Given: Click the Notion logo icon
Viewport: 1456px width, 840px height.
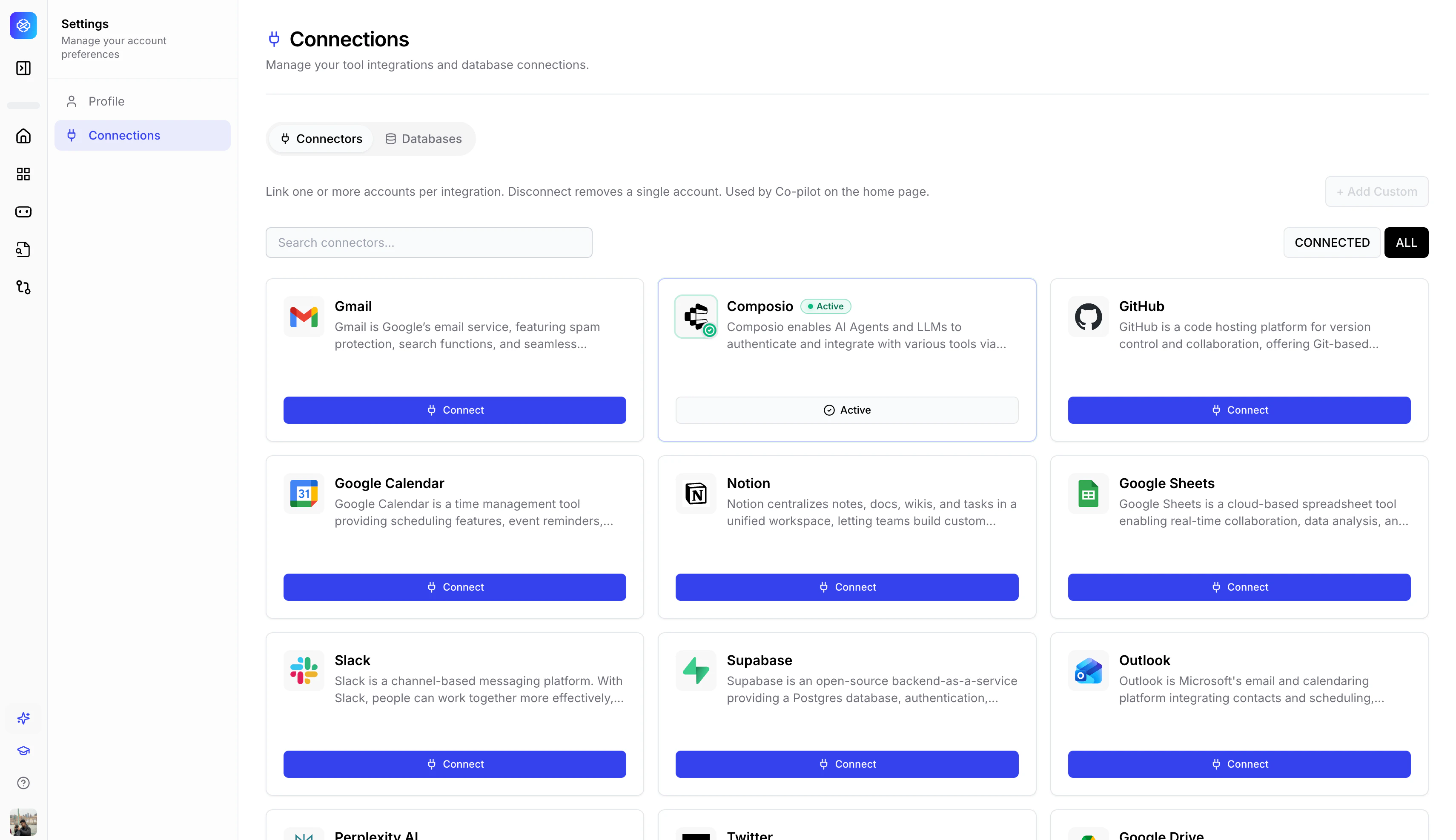Looking at the screenshot, I should 696,494.
